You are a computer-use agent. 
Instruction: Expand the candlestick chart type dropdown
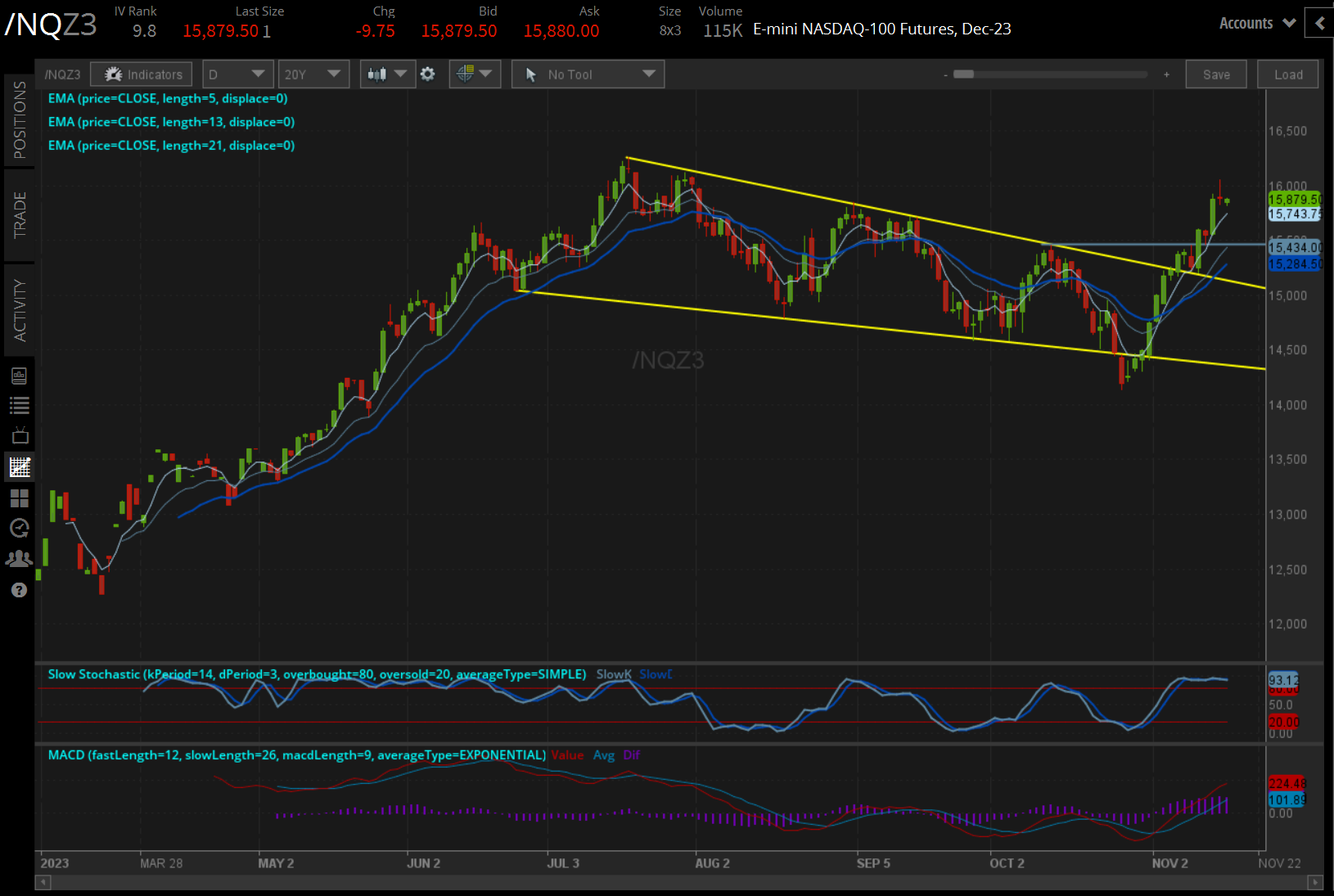coord(387,74)
